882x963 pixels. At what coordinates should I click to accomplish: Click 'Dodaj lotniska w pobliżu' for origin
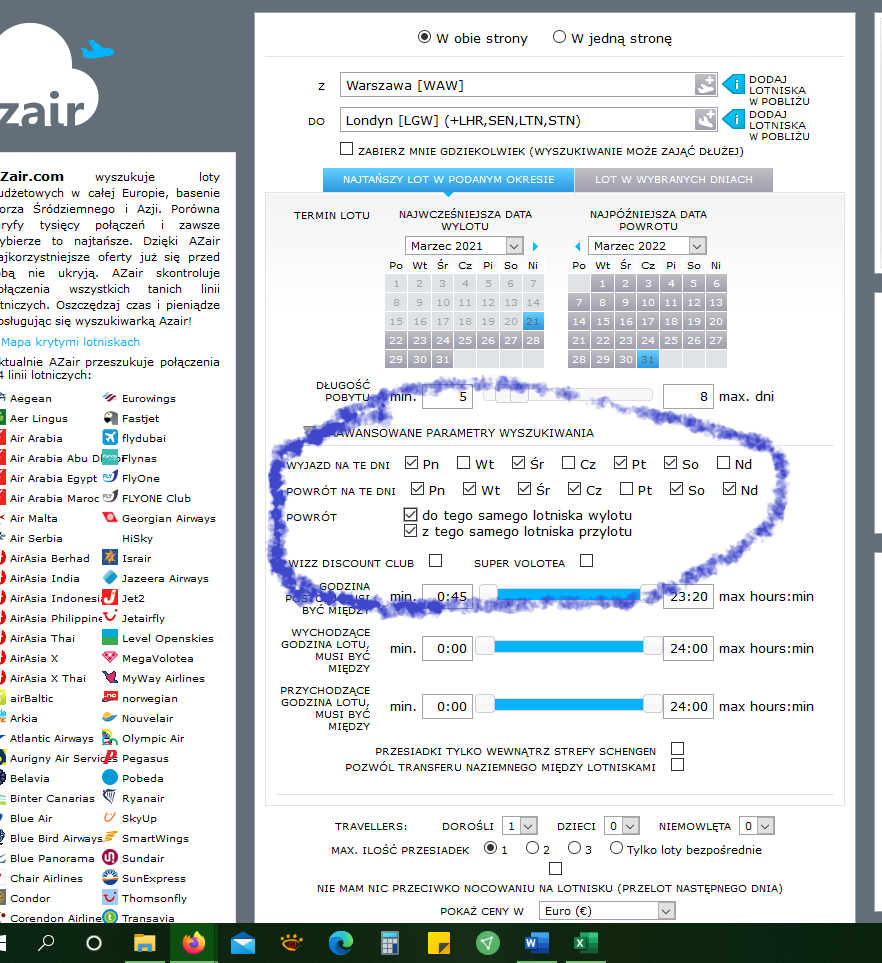pos(779,90)
